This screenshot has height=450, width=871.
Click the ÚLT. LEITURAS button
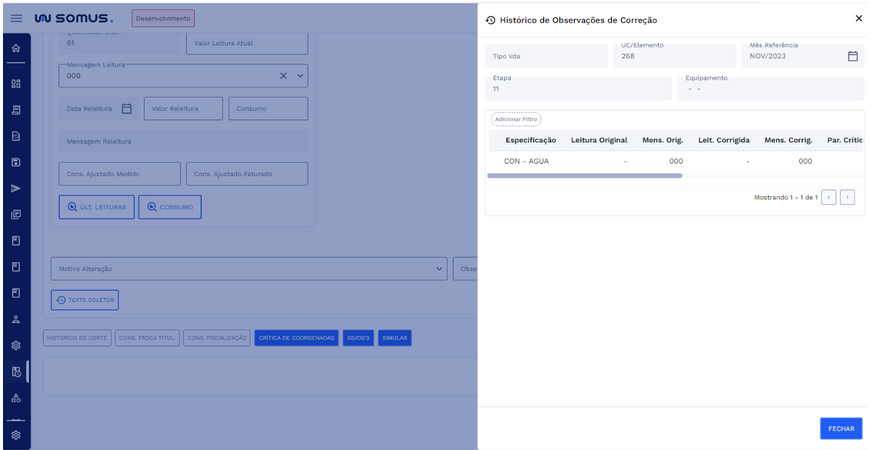pos(96,207)
